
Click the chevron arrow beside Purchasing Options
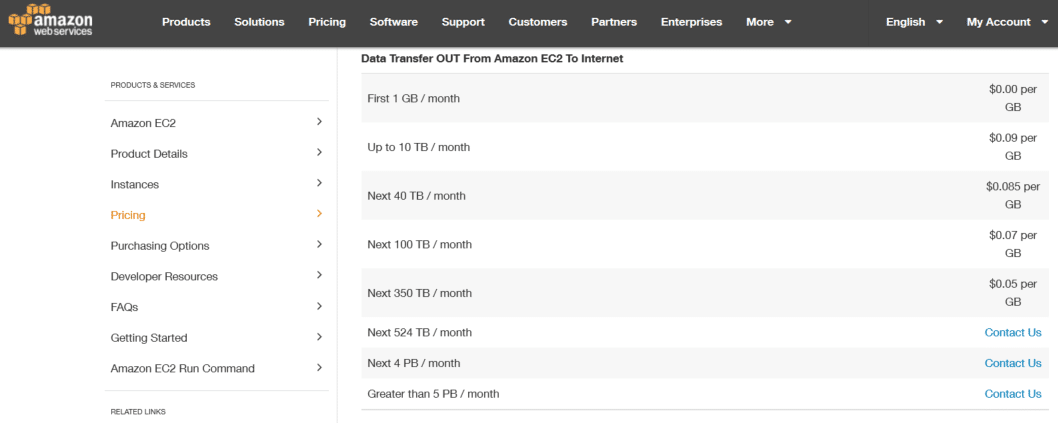[x=319, y=244]
